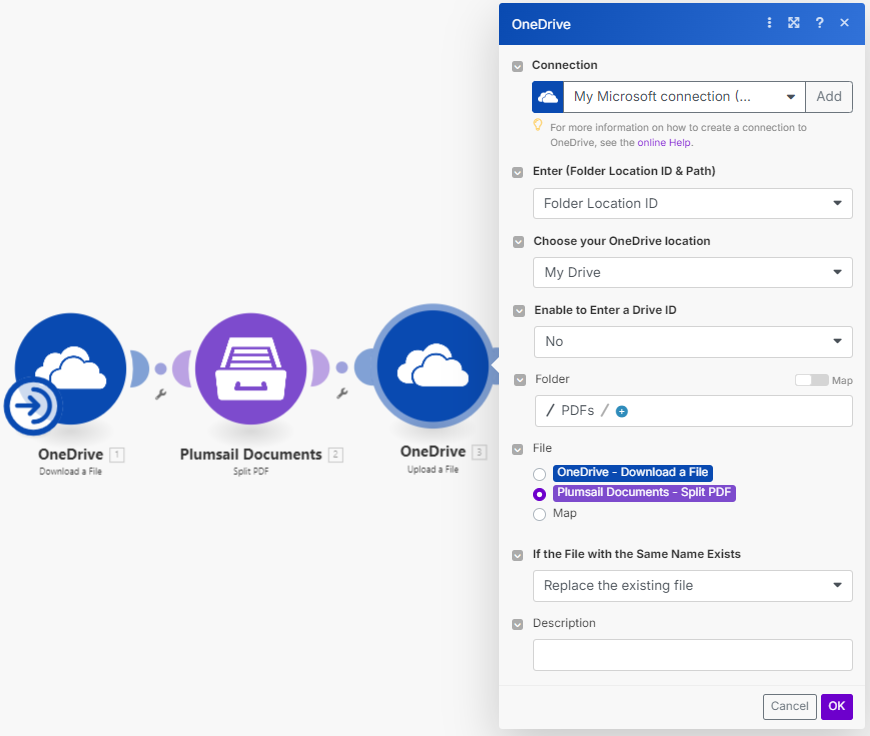This screenshot has width=870, height=736.
Task: Collapse the Folder field
Action: click(520, 380)
